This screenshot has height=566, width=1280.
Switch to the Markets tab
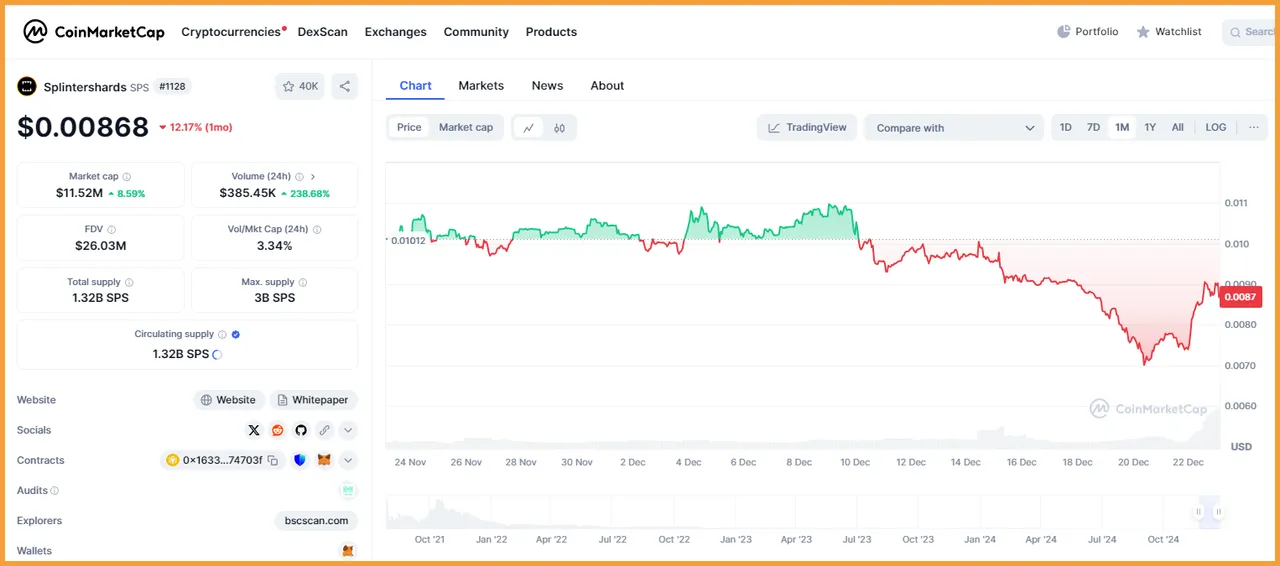click(481, 86)
